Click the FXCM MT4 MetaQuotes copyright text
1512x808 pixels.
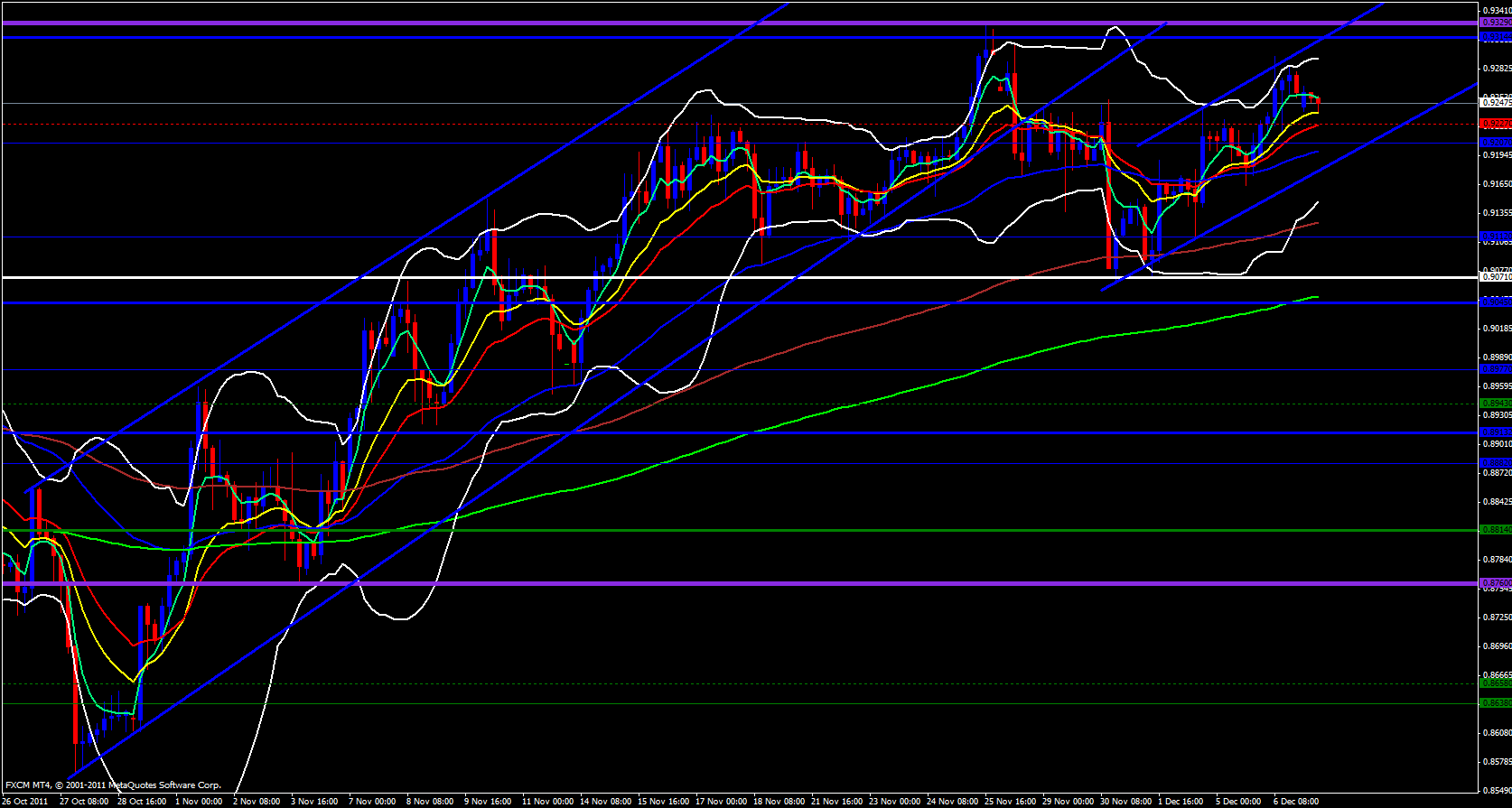click(x=113, y=785)
